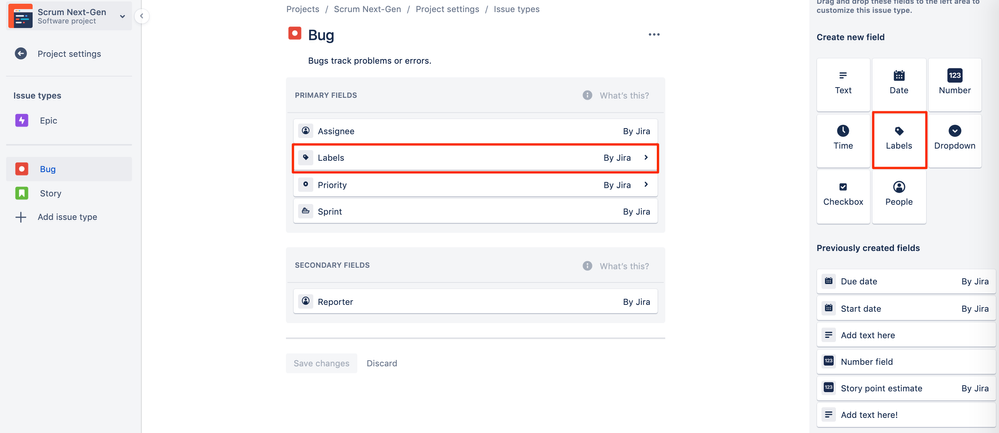
Task: Edit the Bug issue type title
Action: pos(321,35)
